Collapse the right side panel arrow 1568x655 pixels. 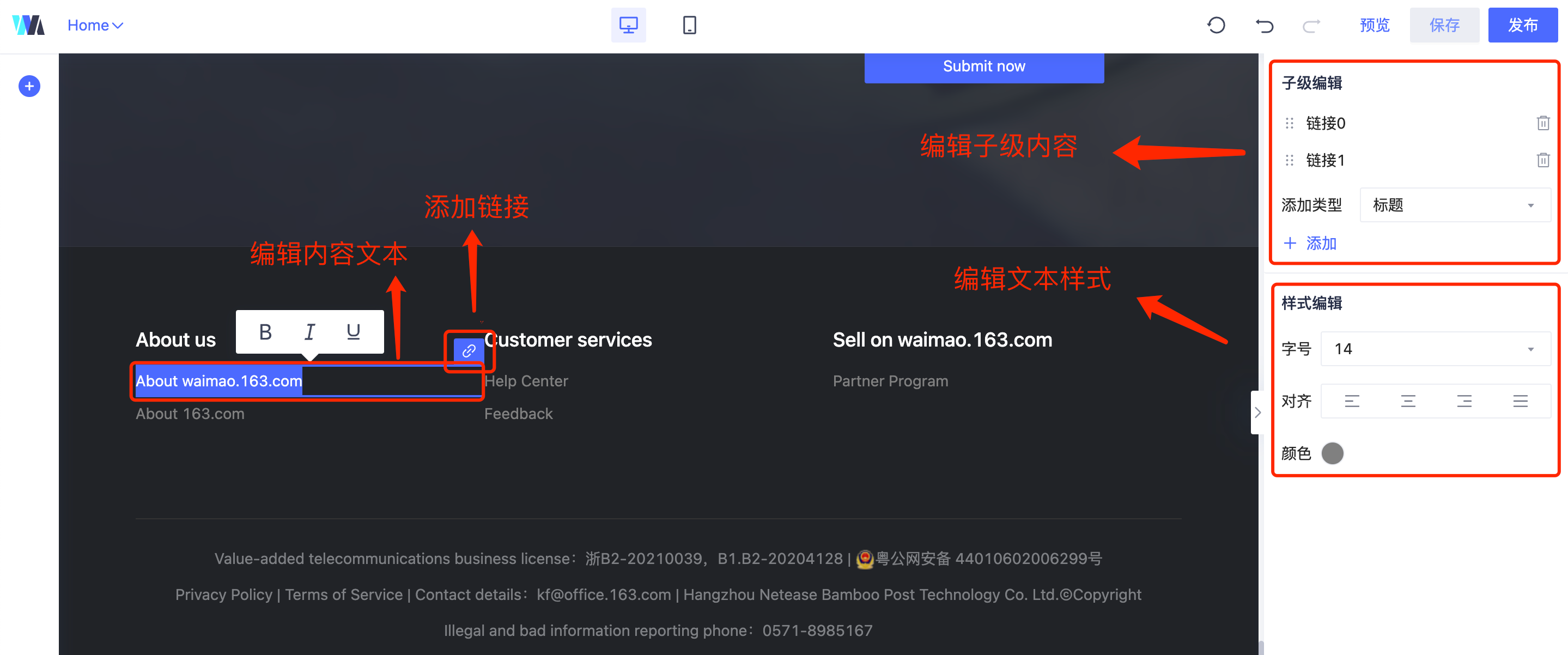point(1257,412)
